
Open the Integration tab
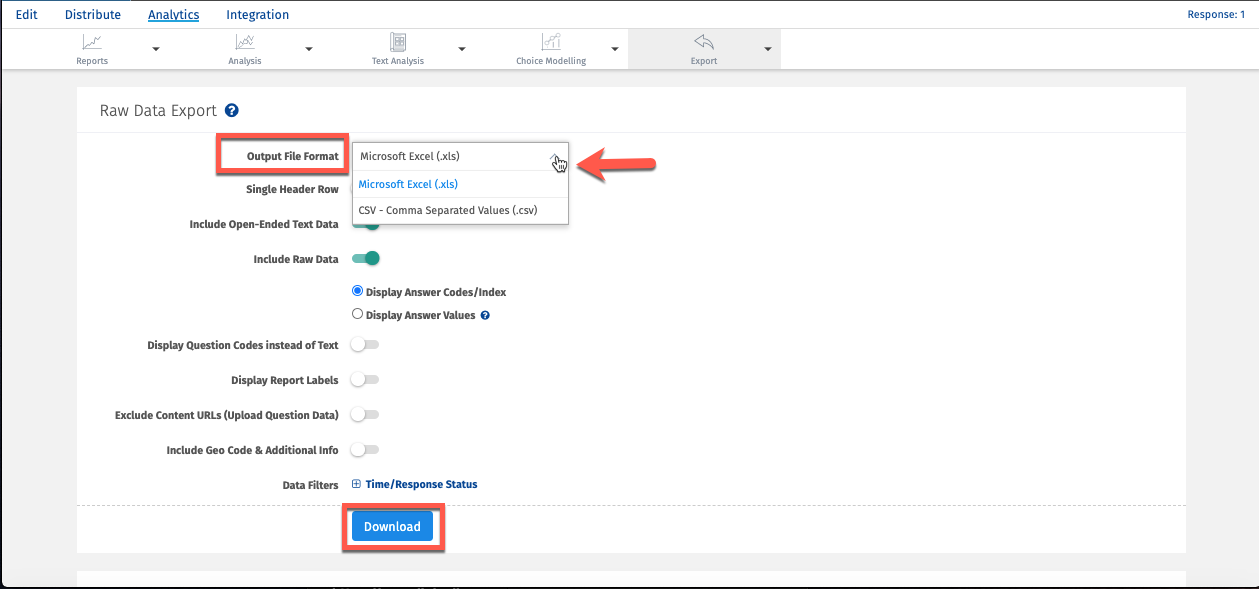tap(258, 15)
